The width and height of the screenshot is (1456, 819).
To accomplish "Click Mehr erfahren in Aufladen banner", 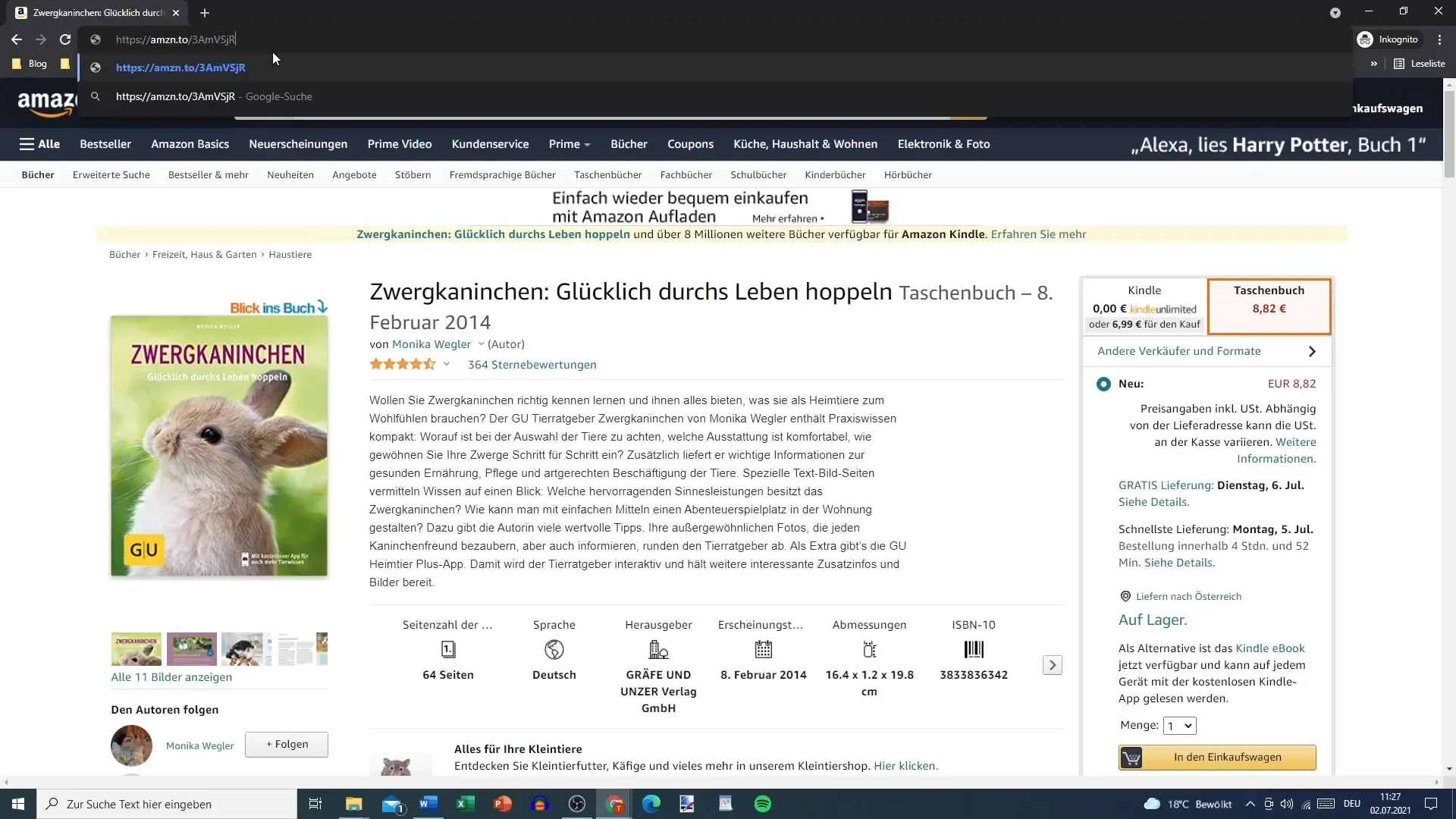I will 787,218.
